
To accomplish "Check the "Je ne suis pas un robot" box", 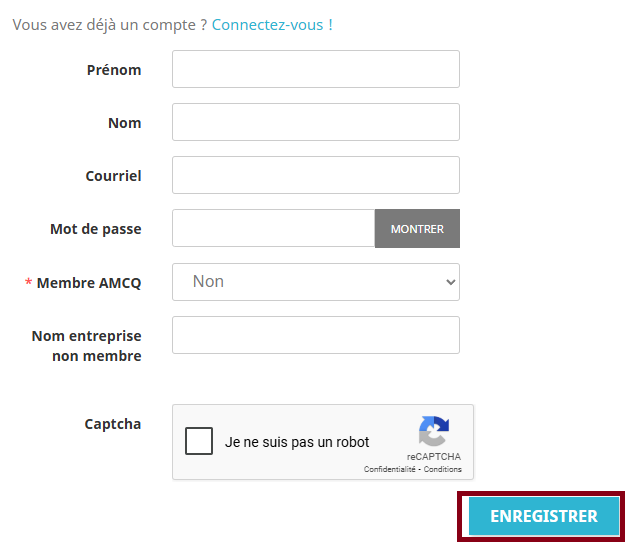I will click(199, 441).
